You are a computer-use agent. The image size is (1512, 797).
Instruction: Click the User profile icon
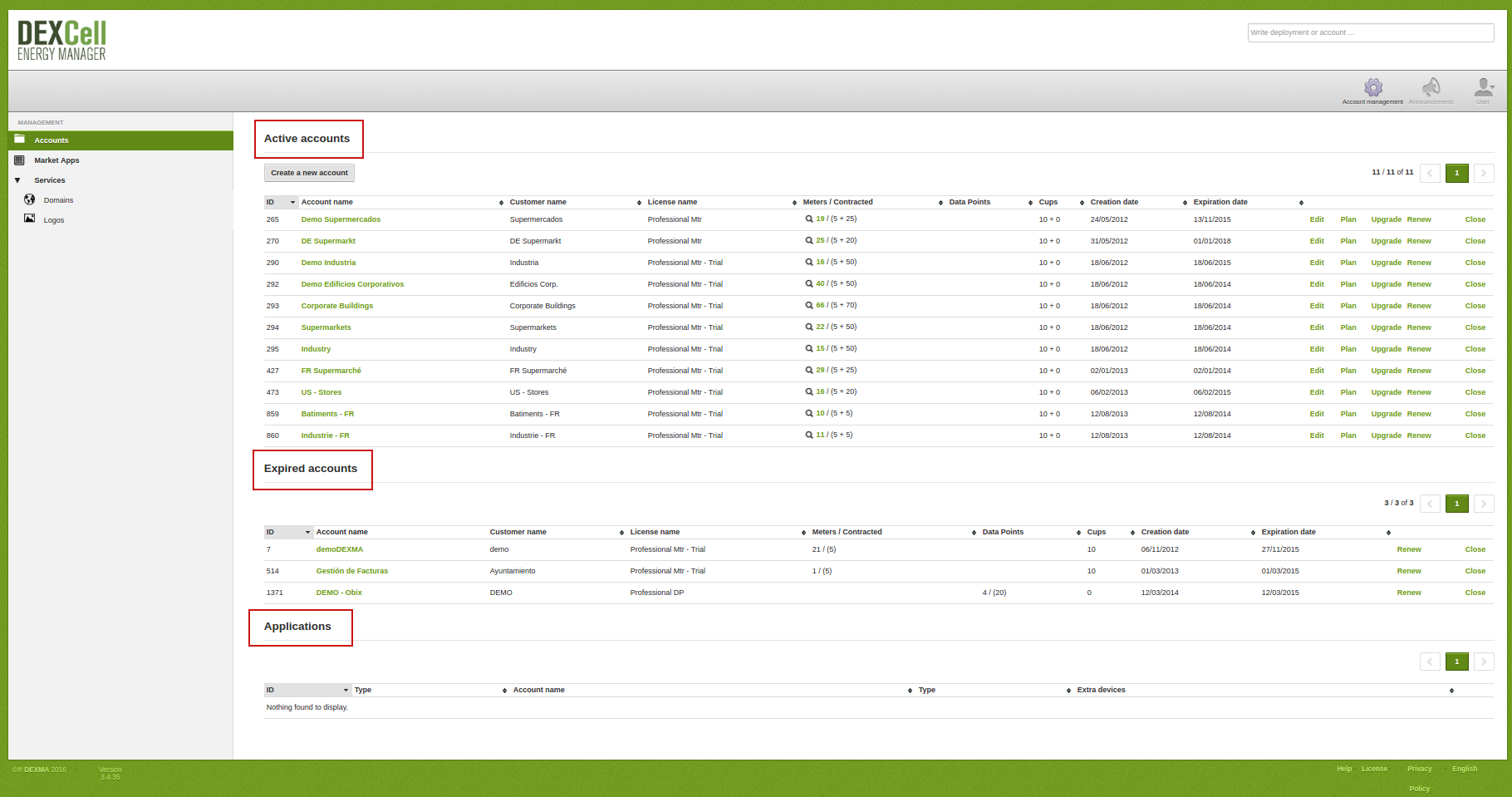(1484, 86)
